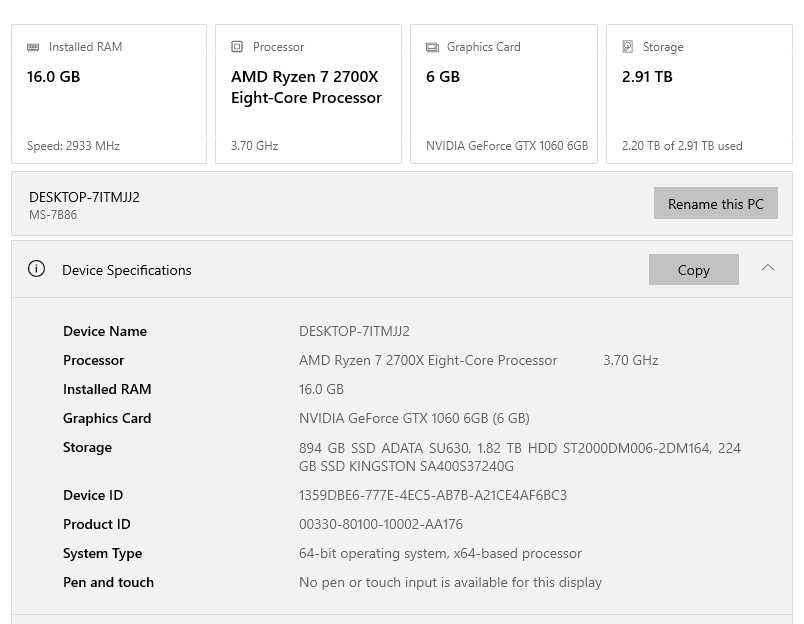Viewport: 804px width, 624px height.
Task: Open the 2.91 TB Storage card
Action: tap(699, 94)
